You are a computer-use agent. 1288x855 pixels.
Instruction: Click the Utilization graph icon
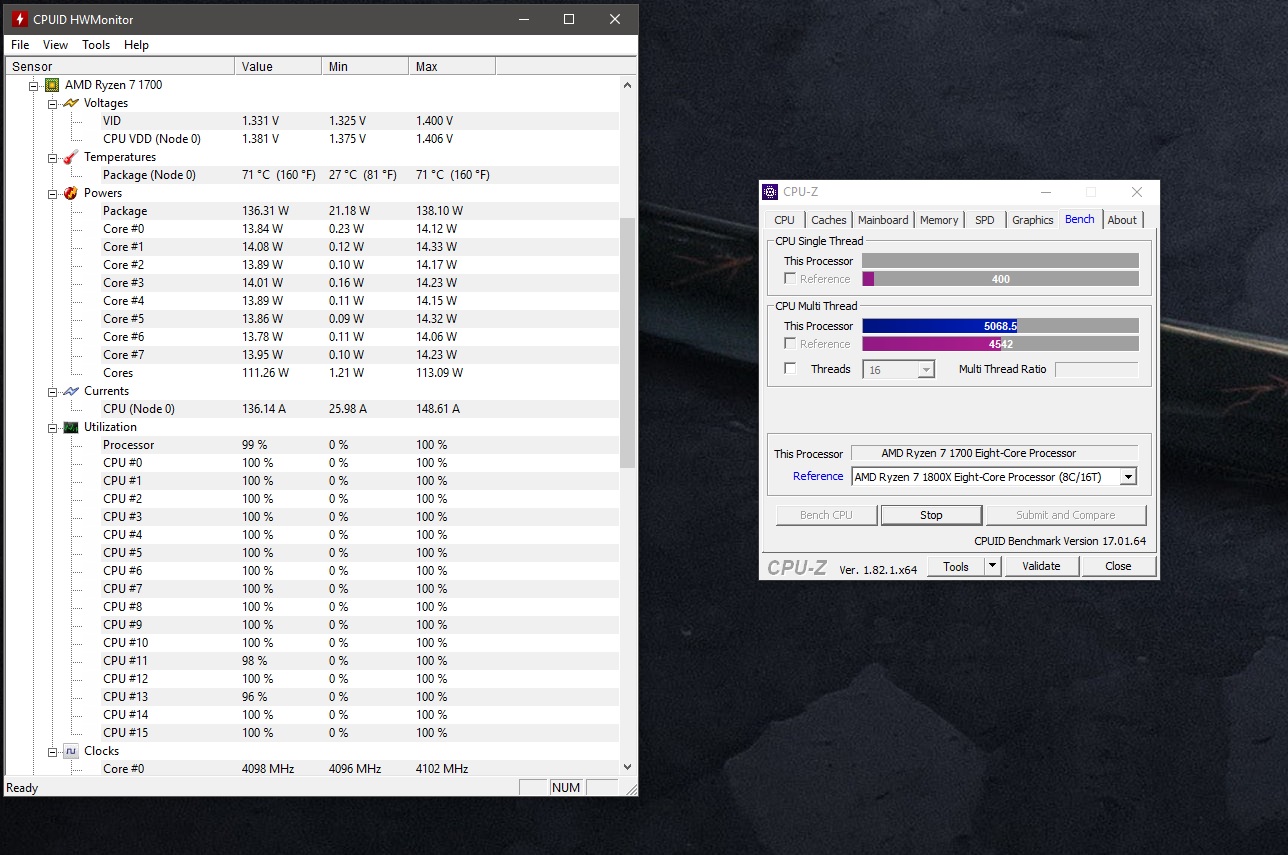[71, 427]
